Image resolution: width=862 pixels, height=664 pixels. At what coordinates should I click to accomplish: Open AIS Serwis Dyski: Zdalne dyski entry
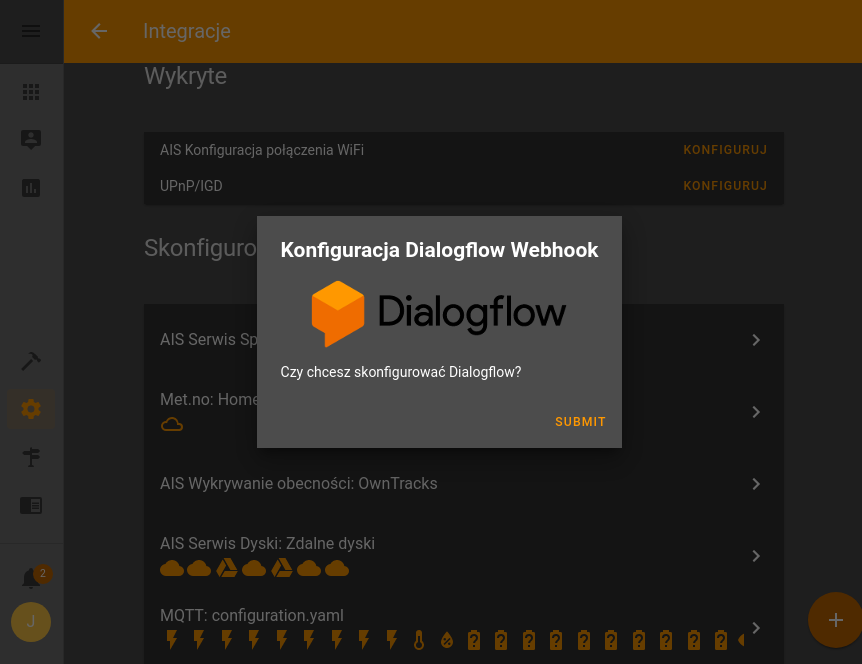coord(463,556)
